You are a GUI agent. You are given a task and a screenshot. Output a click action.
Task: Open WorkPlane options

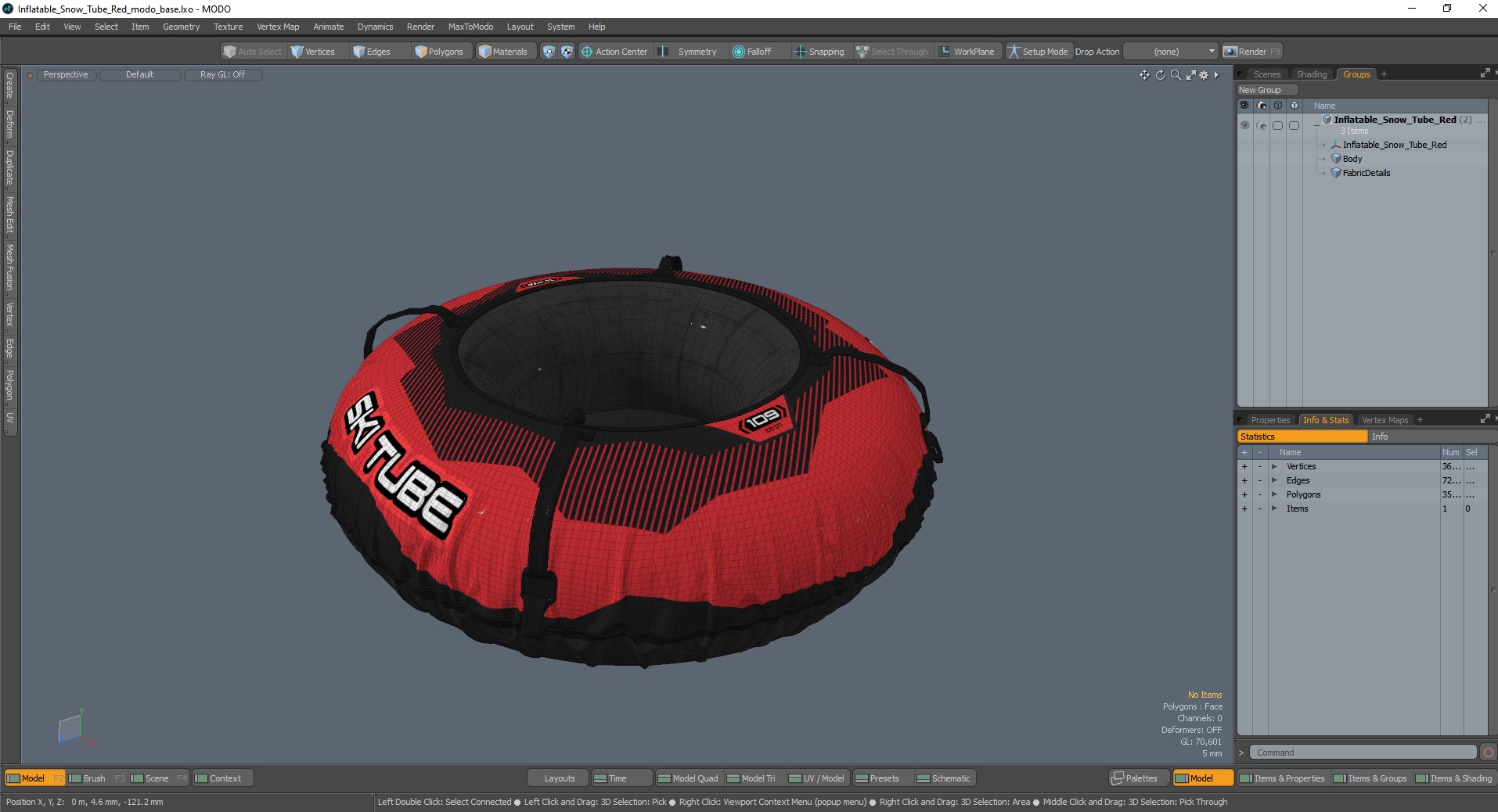pos(967,52)
